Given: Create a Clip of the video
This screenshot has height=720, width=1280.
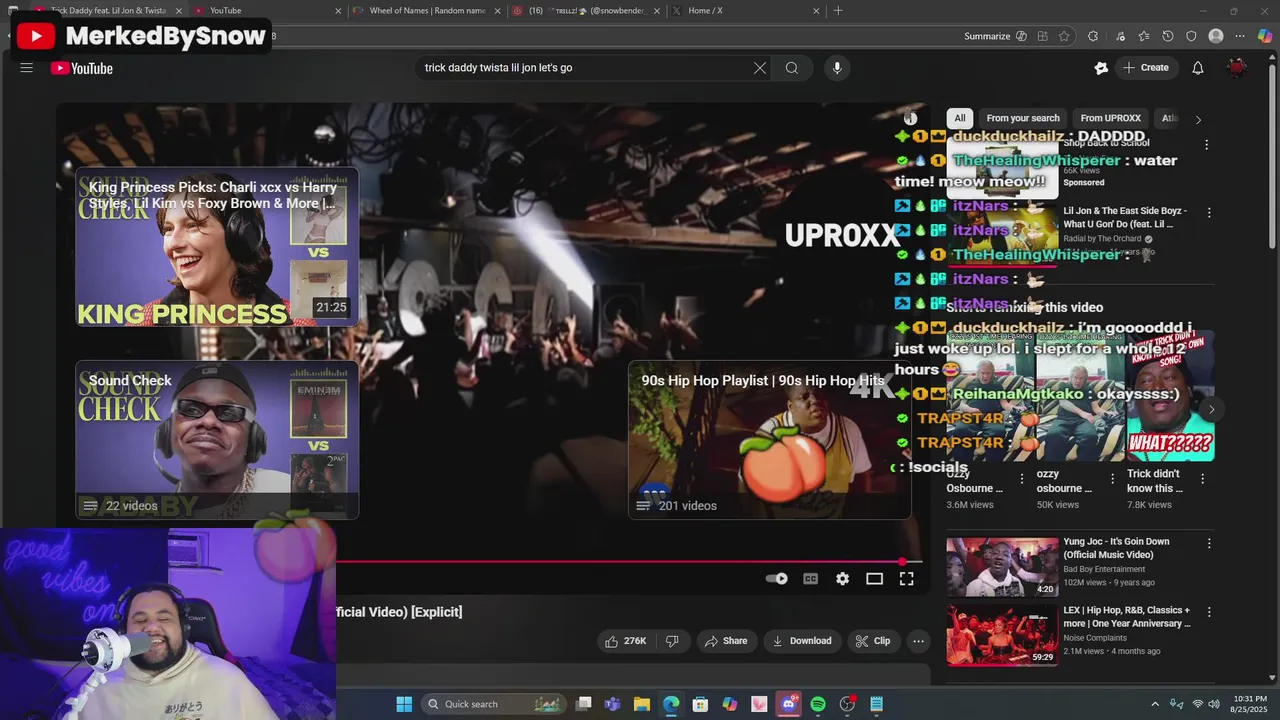Looking at the screenshot, I should click(873, 641).
